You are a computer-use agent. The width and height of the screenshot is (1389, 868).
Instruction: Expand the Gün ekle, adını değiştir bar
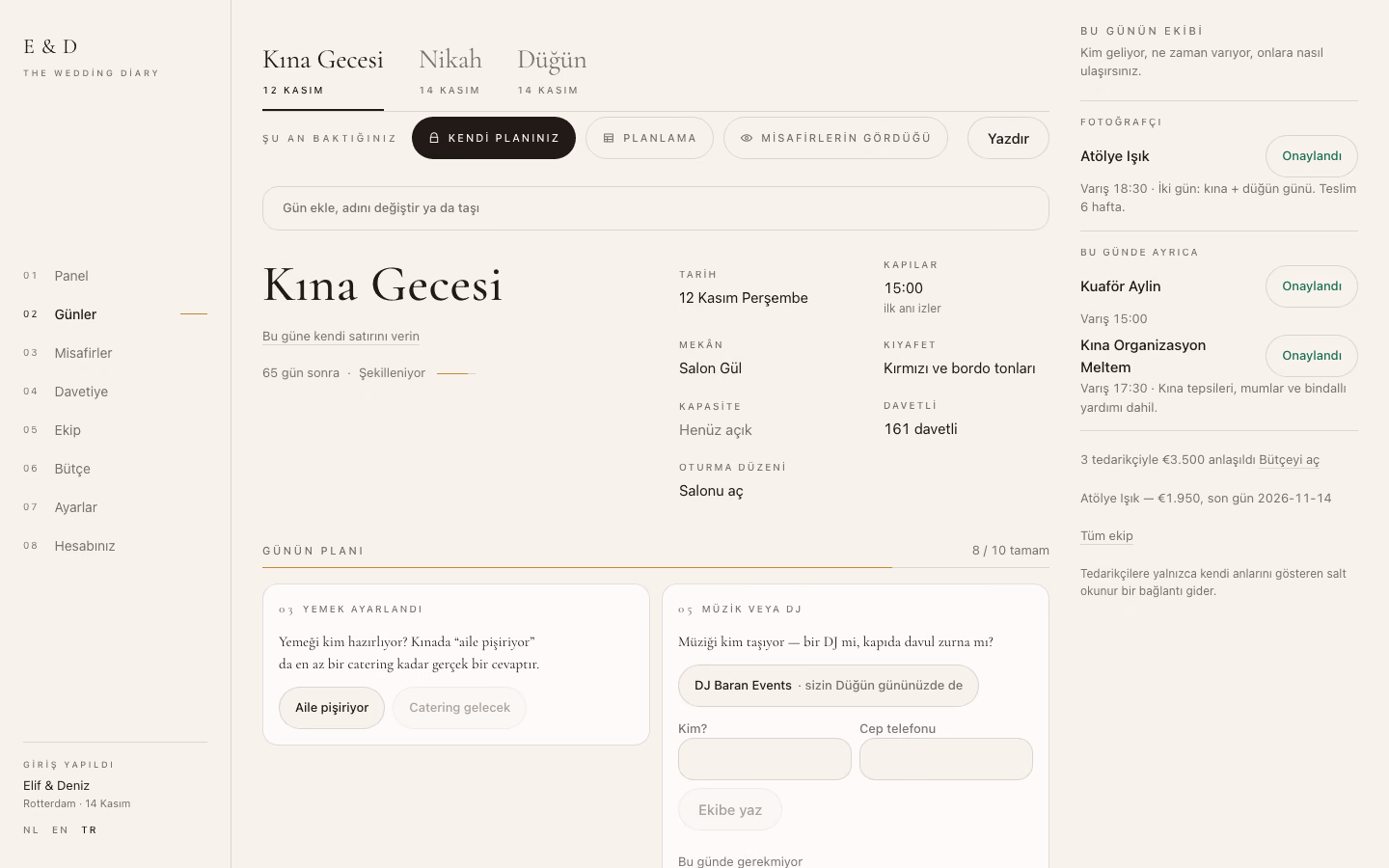pyautogui.click(x=656, y=208)
